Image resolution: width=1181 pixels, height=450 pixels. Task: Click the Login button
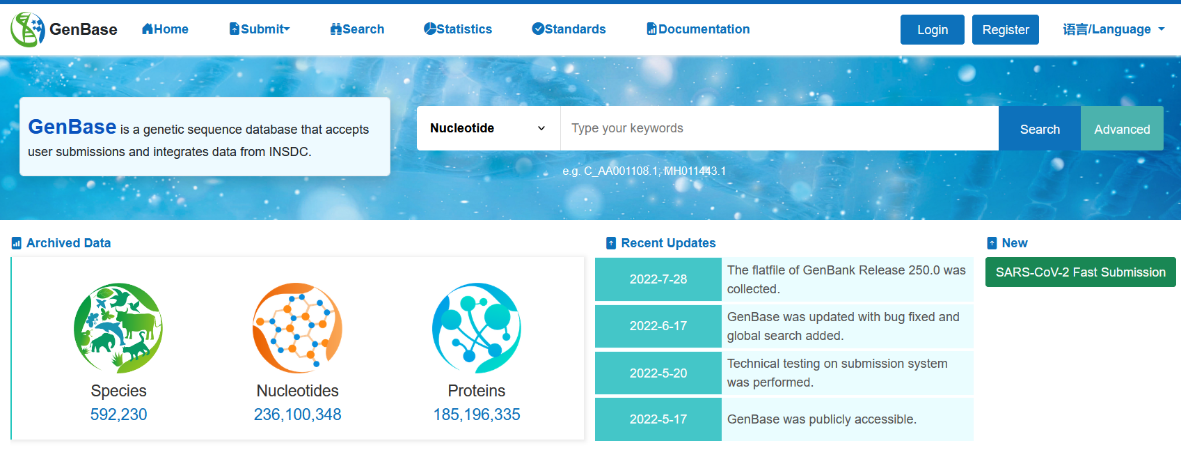[932, 30]
